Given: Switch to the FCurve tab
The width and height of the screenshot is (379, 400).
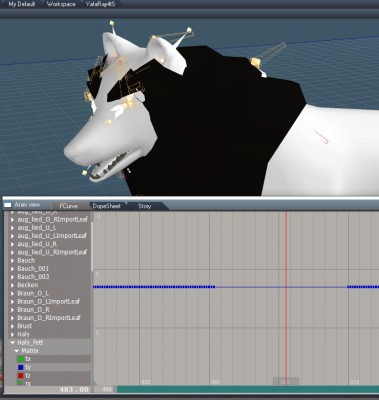Looking at the screenshot, I should (68, 206).
